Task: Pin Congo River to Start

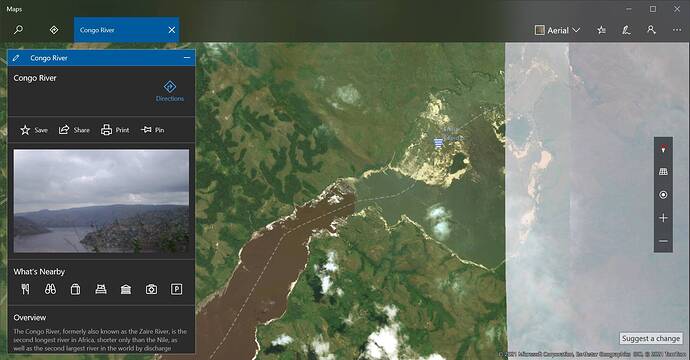Action: 152,130
